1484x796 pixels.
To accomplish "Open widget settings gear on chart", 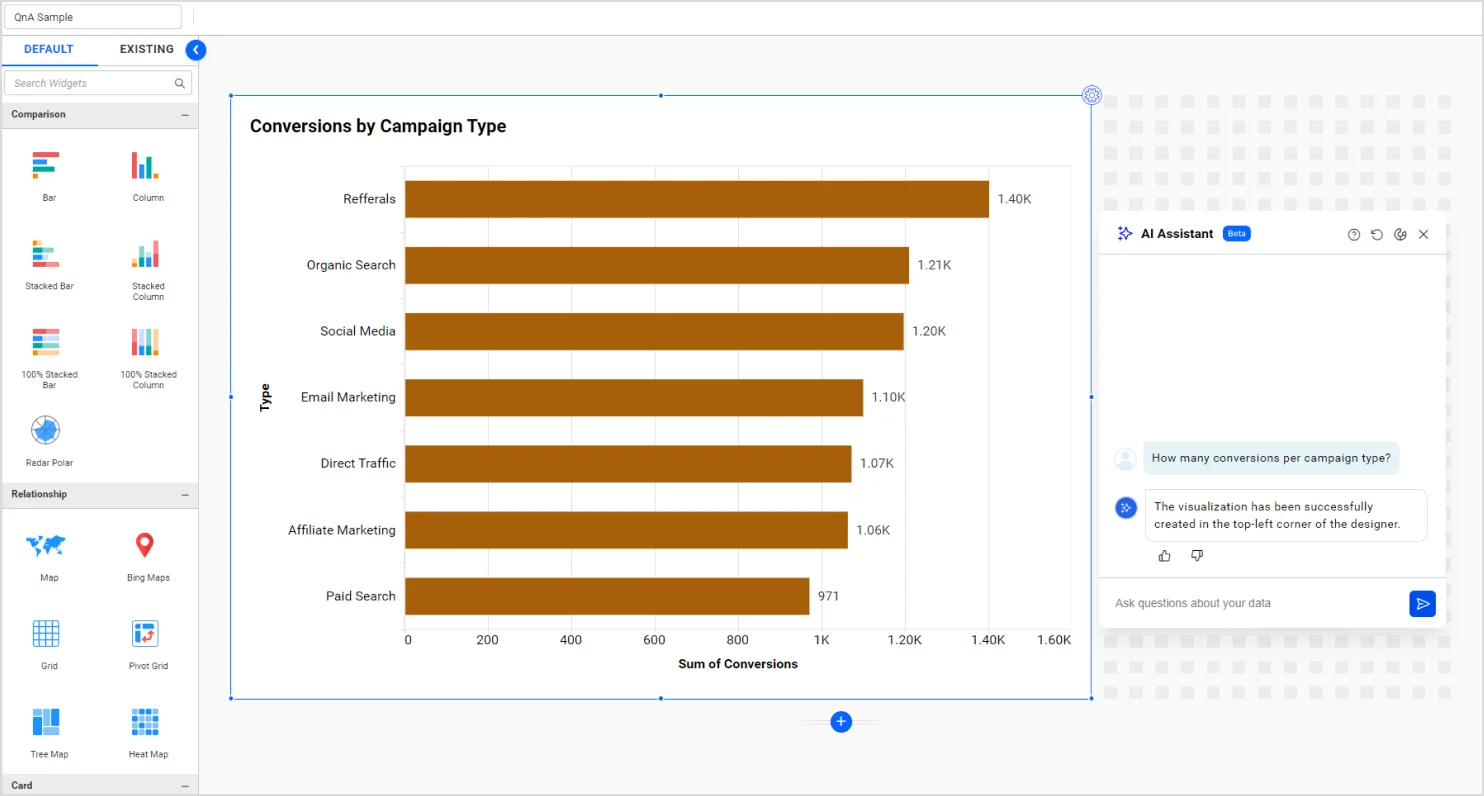I will pos(1092,96).
